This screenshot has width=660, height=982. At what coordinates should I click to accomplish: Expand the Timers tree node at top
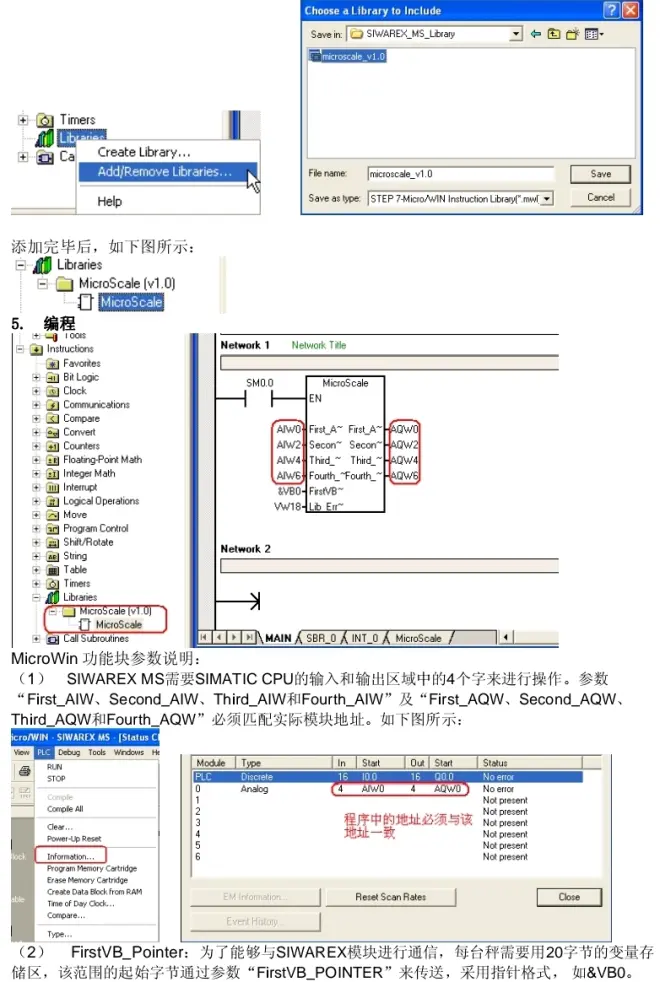(23, 120)
